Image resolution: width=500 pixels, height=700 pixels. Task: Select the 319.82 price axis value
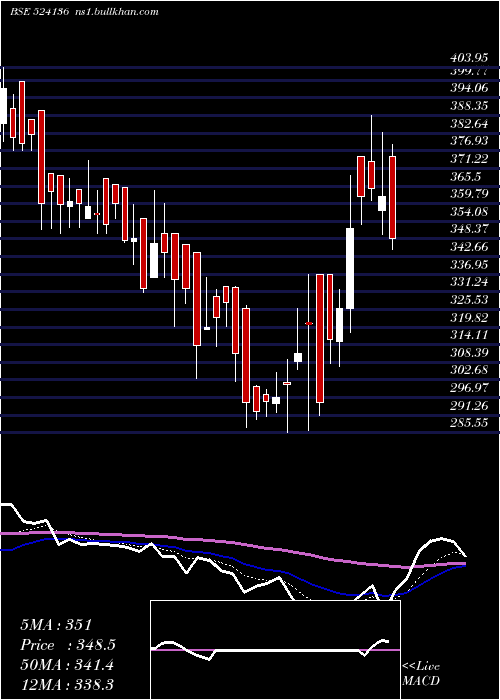coord(469,317)
